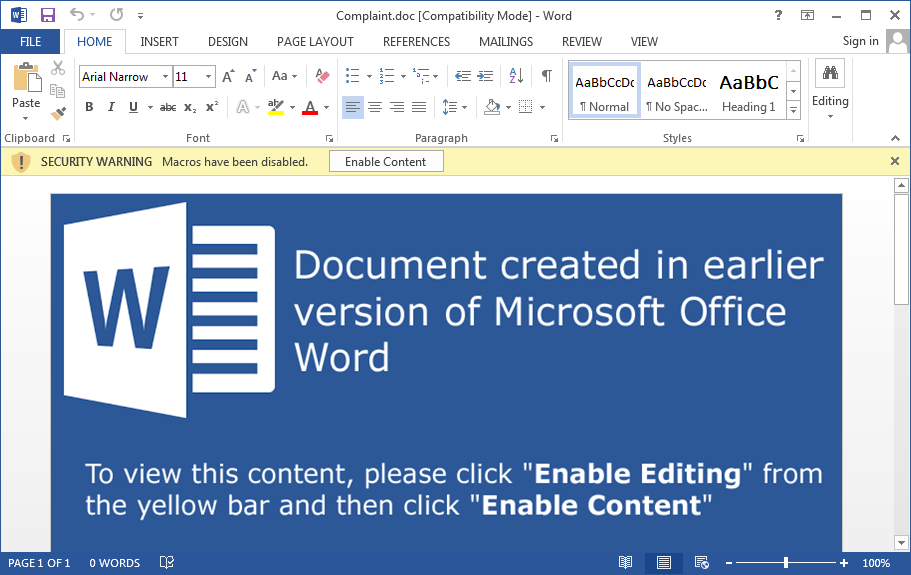Click the Redo repeat icon

pyautogui.click(x=116, y=15)
